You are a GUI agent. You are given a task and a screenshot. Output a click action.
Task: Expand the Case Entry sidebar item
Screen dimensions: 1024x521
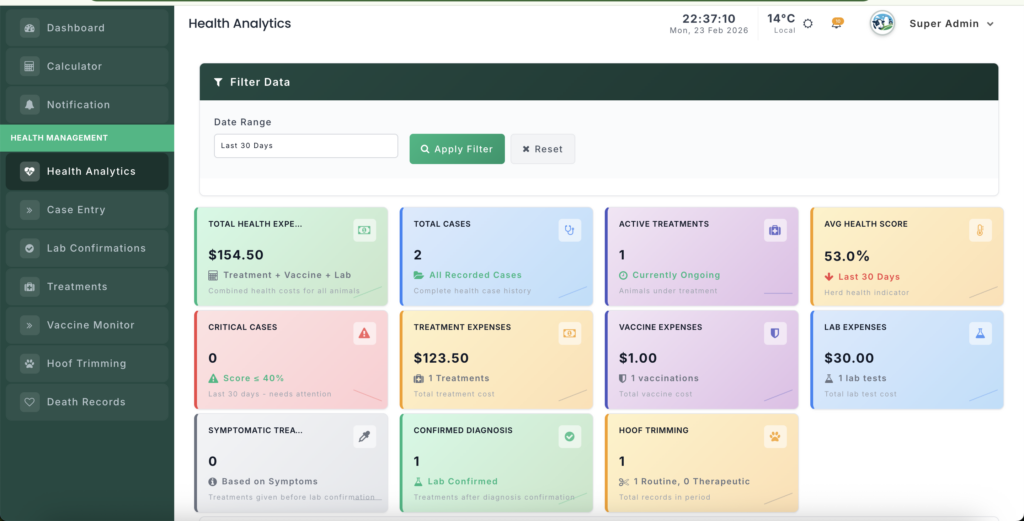tap(87, 210)
